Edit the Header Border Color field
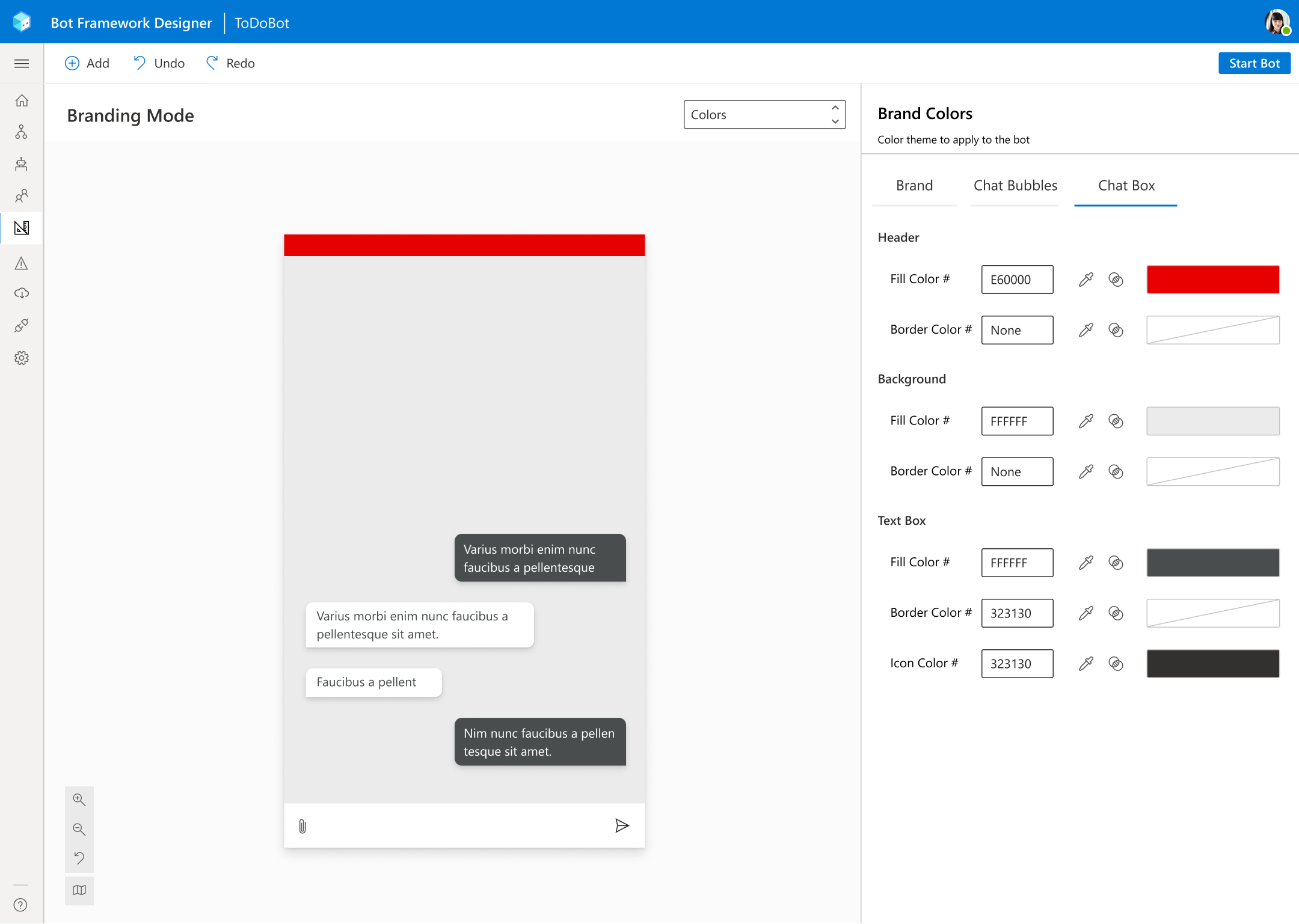 click(1017, 330)
